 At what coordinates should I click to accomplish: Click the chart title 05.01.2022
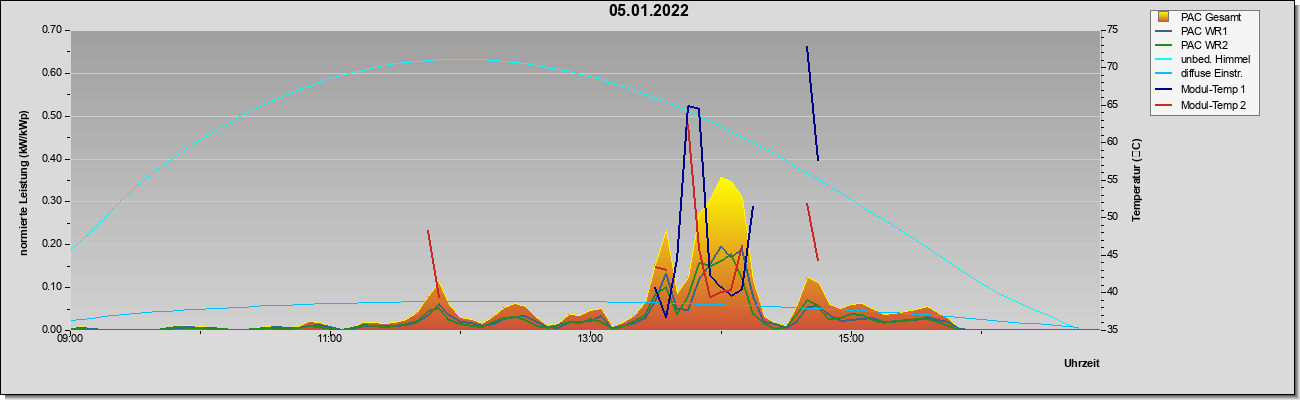[649, 12]
